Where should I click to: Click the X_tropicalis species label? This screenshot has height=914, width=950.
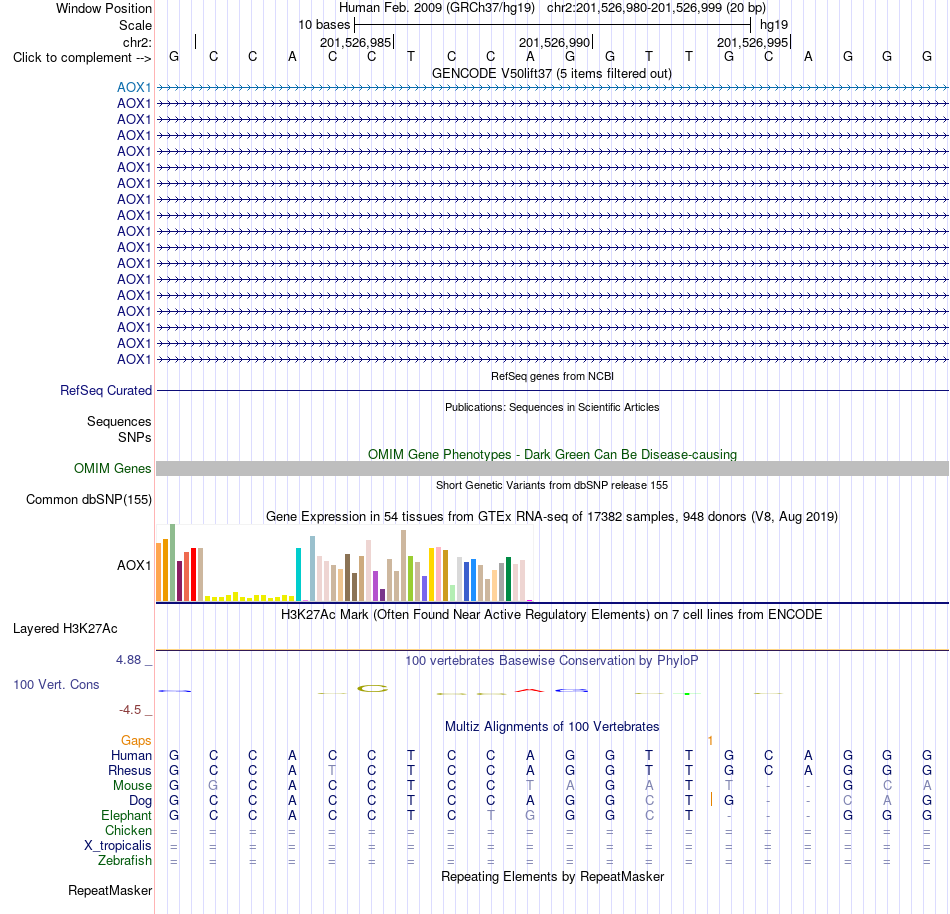pyautogui.click(x=118, y=846)
